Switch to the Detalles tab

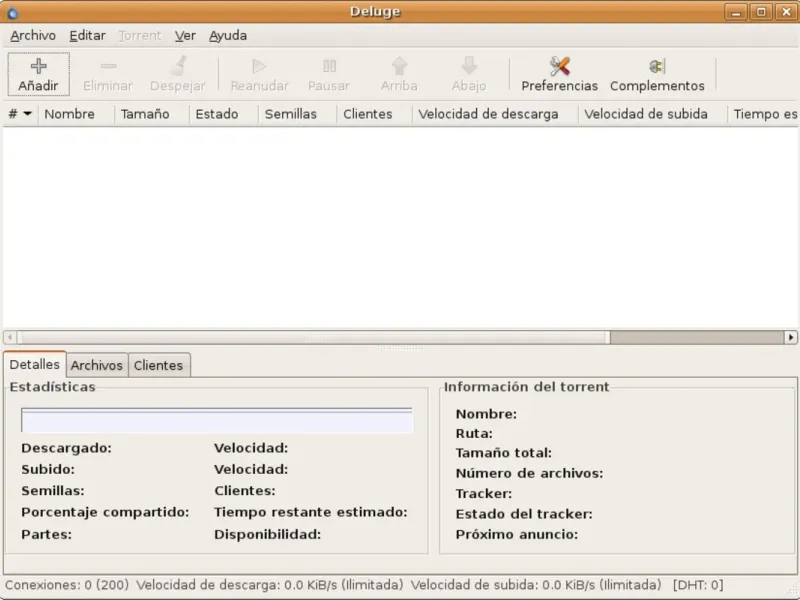click(35, 364)
